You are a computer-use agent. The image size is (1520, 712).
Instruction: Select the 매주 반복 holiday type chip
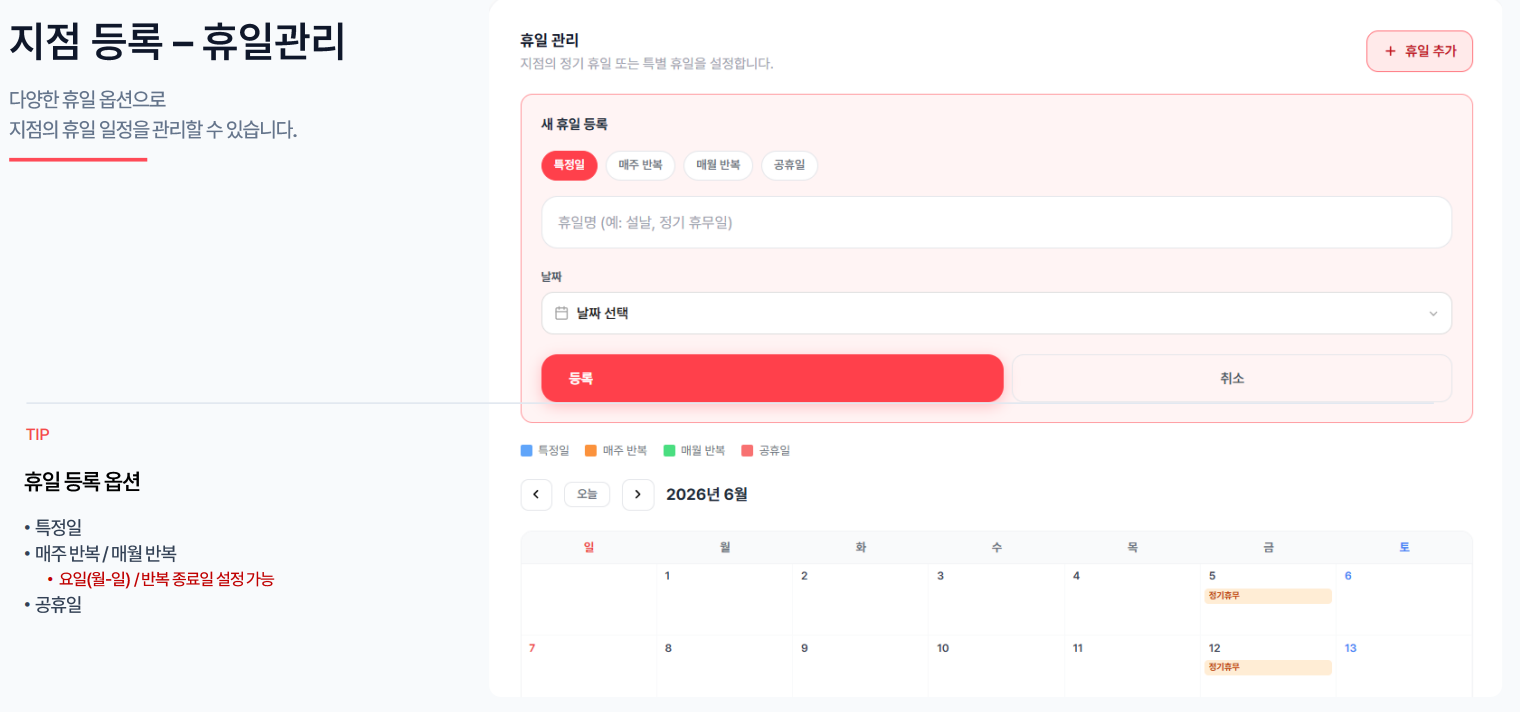640,165
